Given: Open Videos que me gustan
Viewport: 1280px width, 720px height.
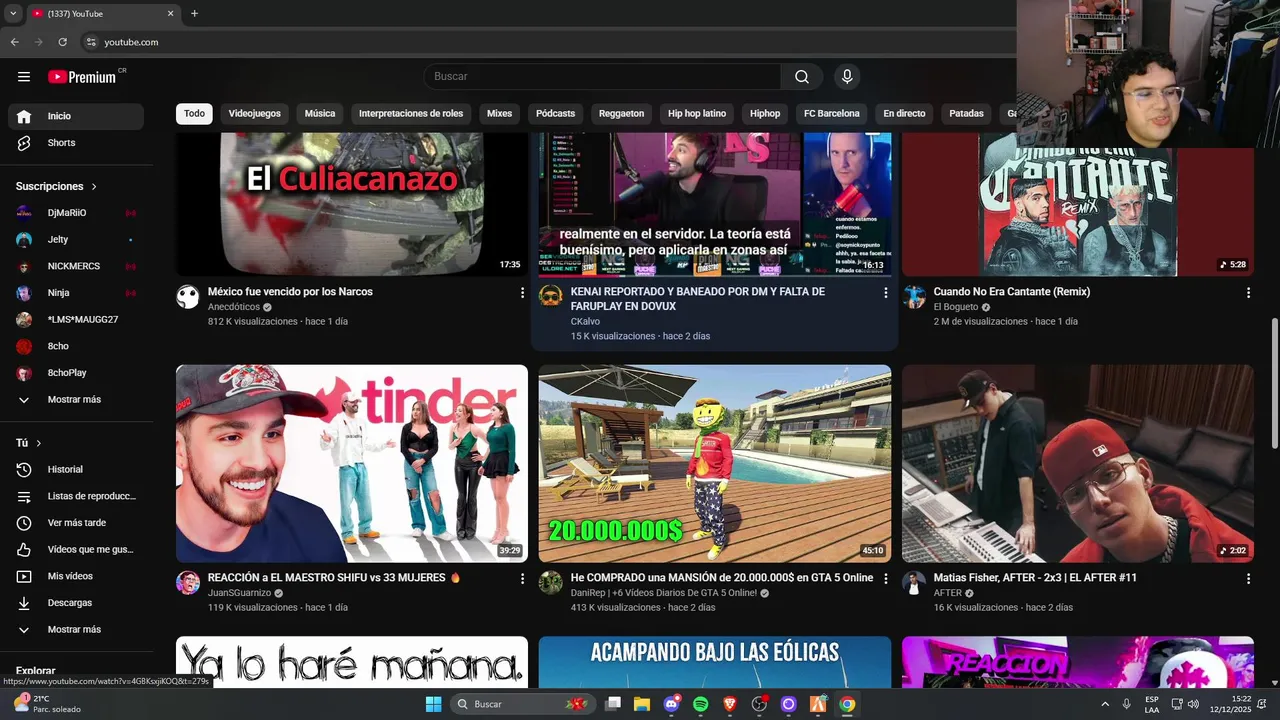Looking at the screenshot, I should click(x=76, y=549).
